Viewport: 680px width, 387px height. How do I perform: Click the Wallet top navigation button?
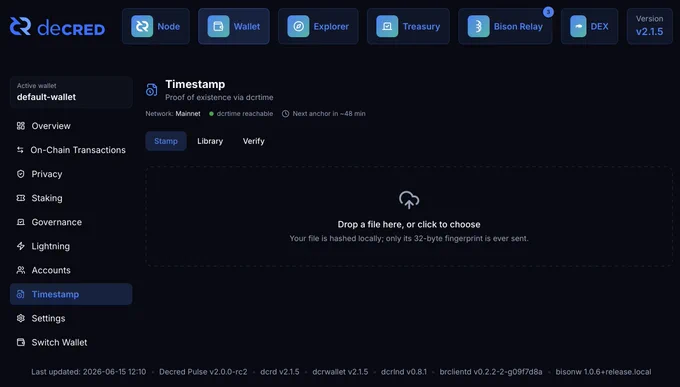point(234,26)
